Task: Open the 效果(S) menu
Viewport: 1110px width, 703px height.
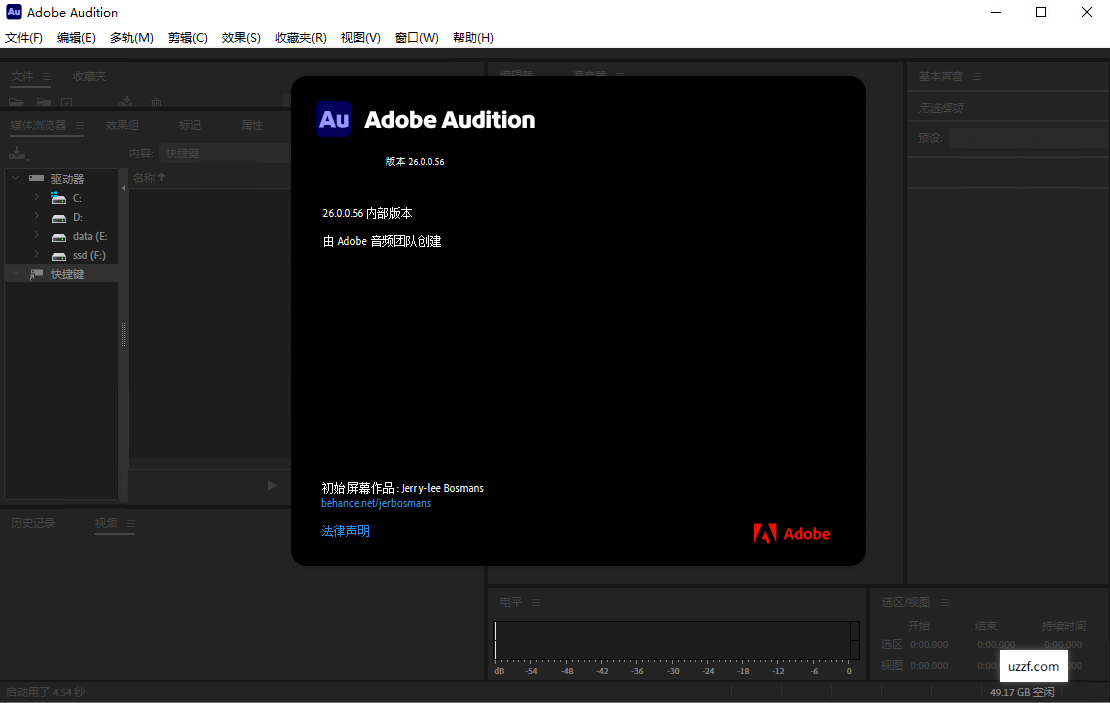Action: (240, 38)
